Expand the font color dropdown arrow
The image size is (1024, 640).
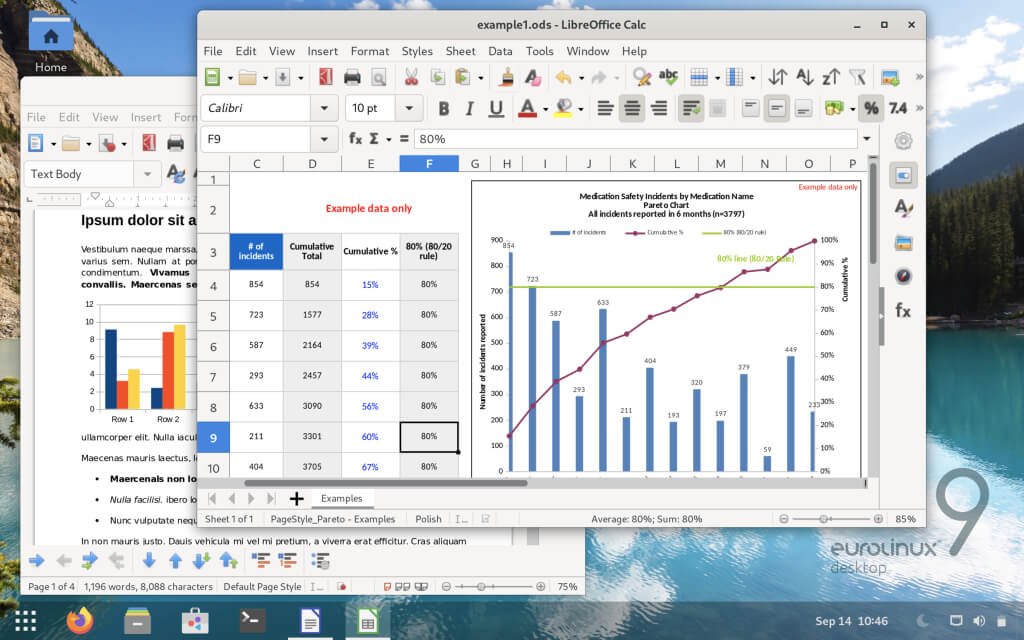(544, 108)
